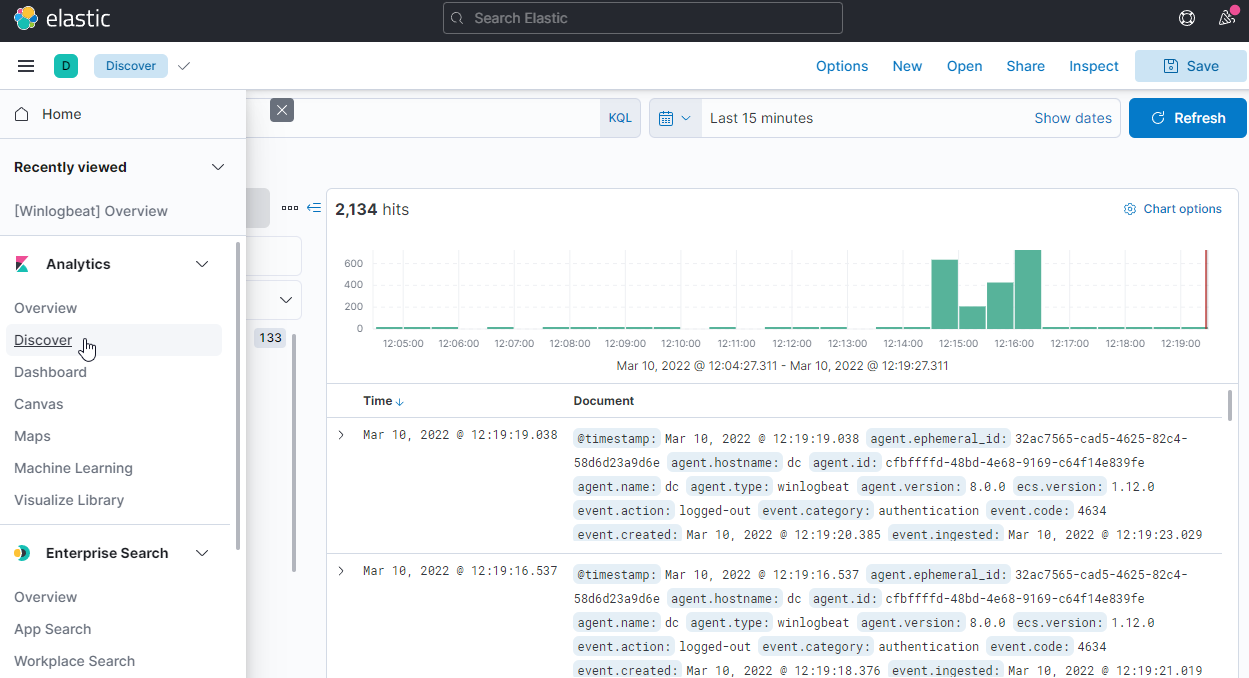Collapse the Analytics section
Screen dimensions: 1249x678
point(202,264)
